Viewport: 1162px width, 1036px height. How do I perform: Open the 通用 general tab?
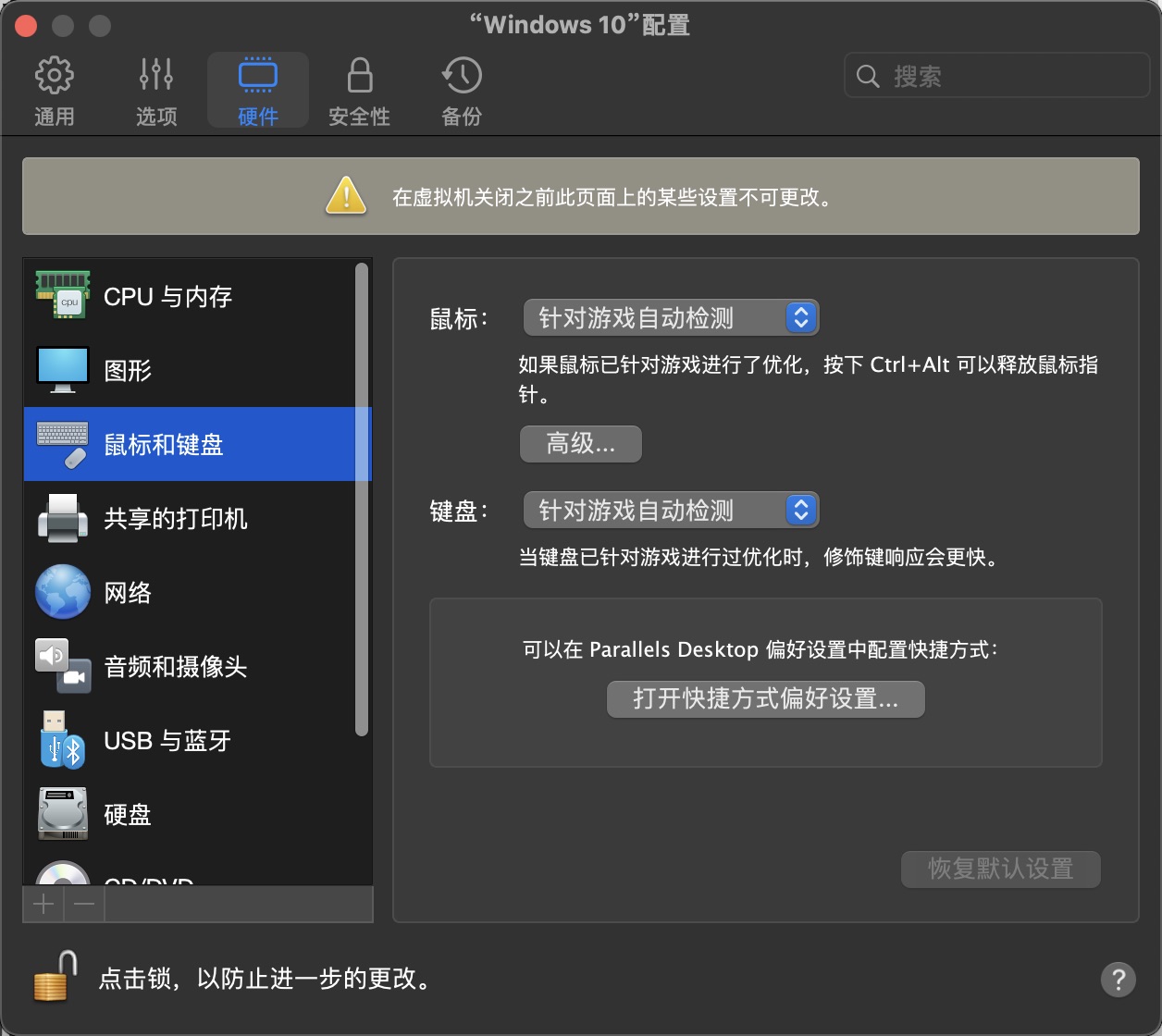click(55, 91)
